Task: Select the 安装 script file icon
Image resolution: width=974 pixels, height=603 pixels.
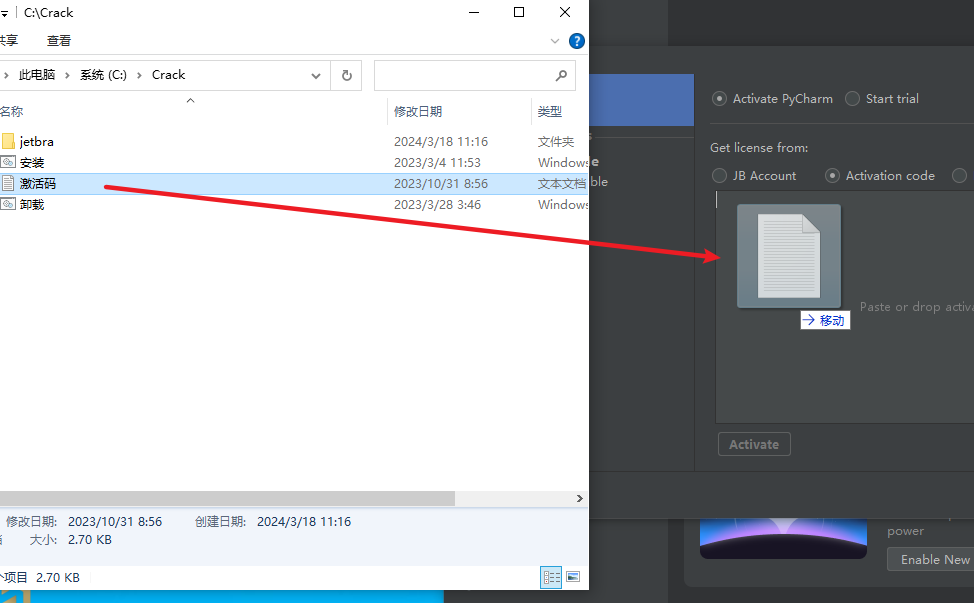Action: tap(7, 163)
